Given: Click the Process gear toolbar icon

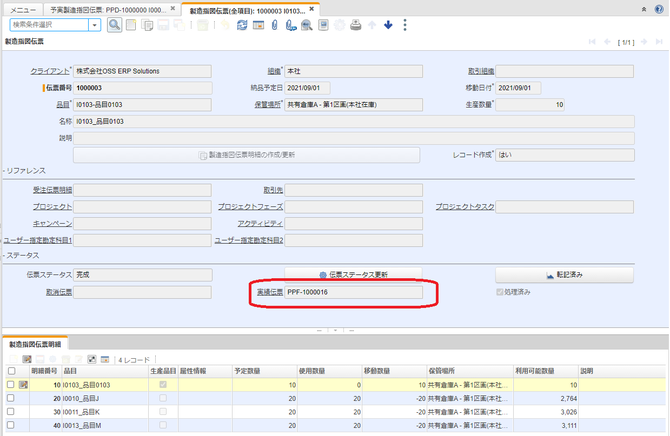Looking at the screenshot, I should click(339, 25).
